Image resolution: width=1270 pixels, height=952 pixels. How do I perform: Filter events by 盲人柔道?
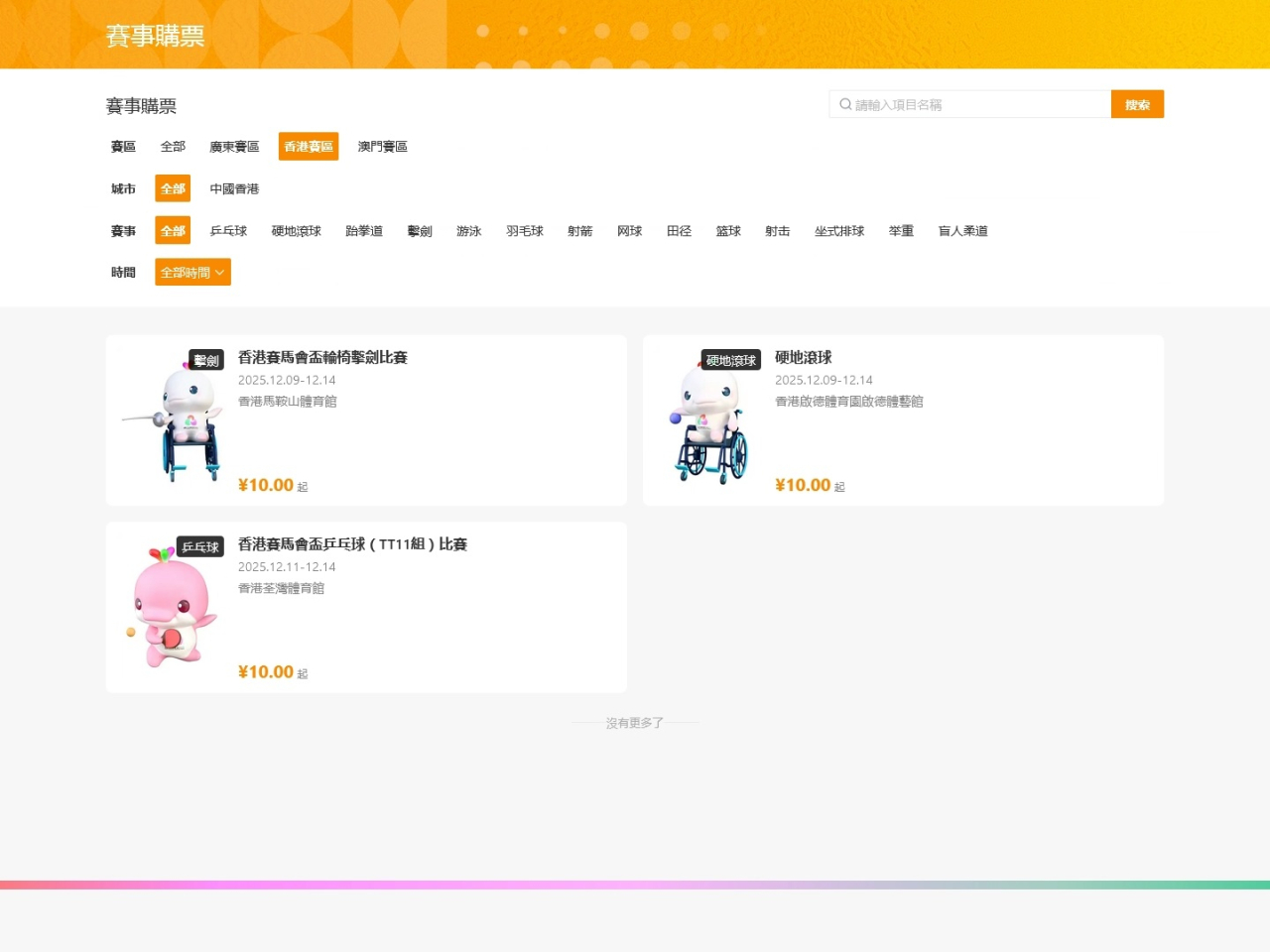[x=962, y=231]
